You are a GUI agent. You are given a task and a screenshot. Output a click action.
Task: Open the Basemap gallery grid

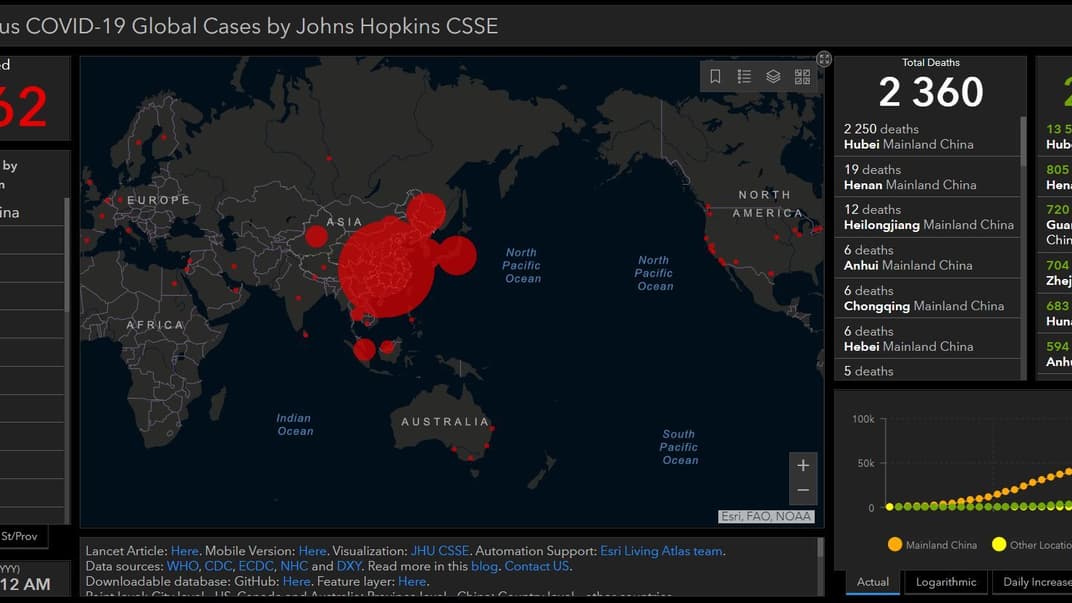[802, 76]
